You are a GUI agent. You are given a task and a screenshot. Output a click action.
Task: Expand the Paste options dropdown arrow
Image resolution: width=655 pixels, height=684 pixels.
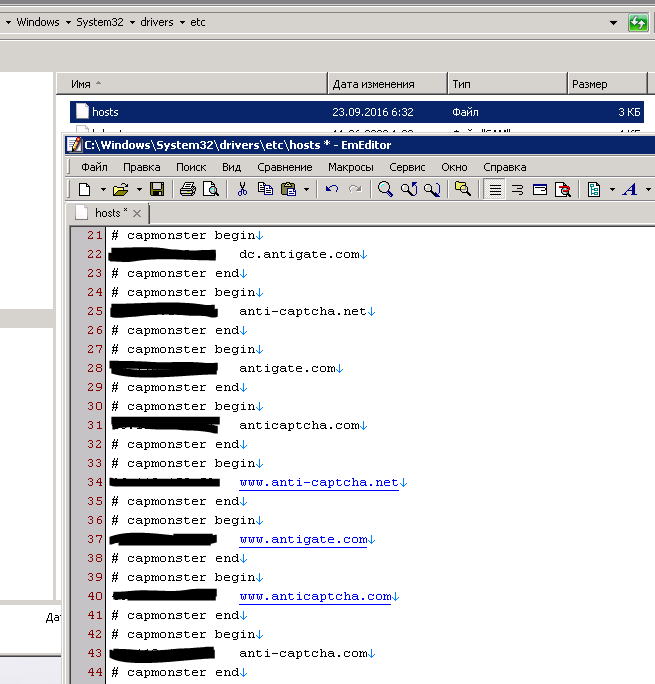[x=307, y=190]
